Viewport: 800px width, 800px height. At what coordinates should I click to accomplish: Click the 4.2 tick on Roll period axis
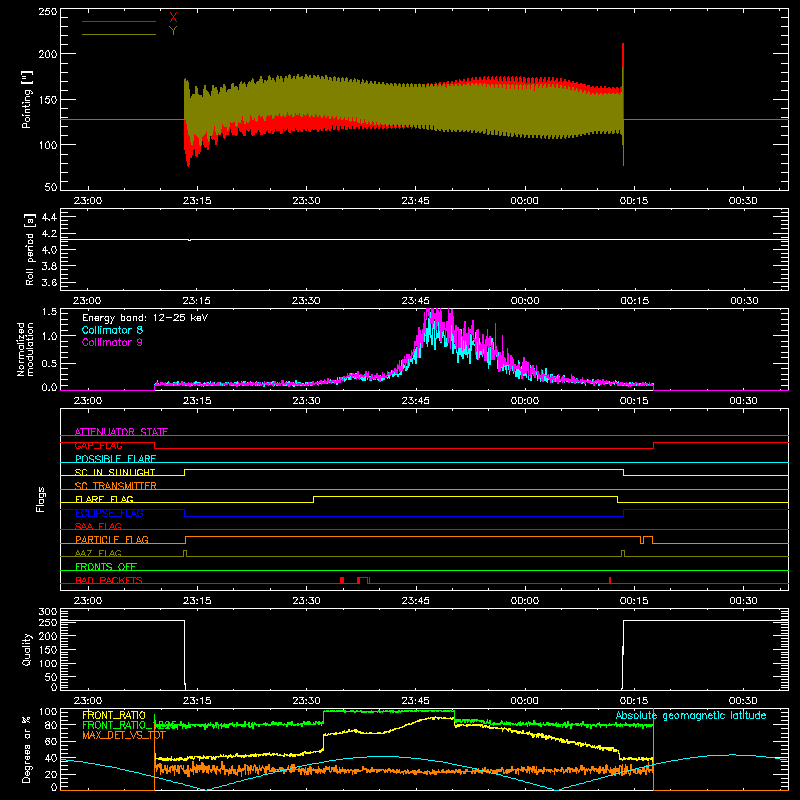(x=49, y=234)
